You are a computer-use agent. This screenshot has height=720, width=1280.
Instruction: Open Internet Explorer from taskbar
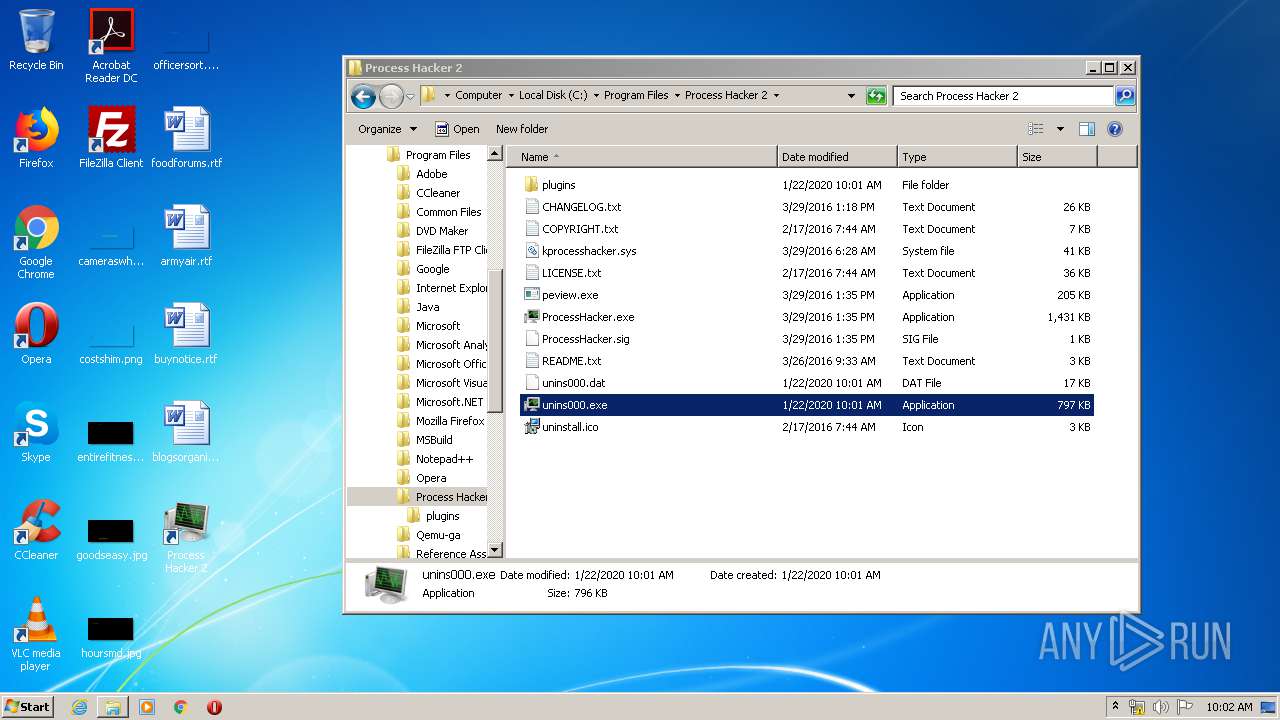click(79, 707)
